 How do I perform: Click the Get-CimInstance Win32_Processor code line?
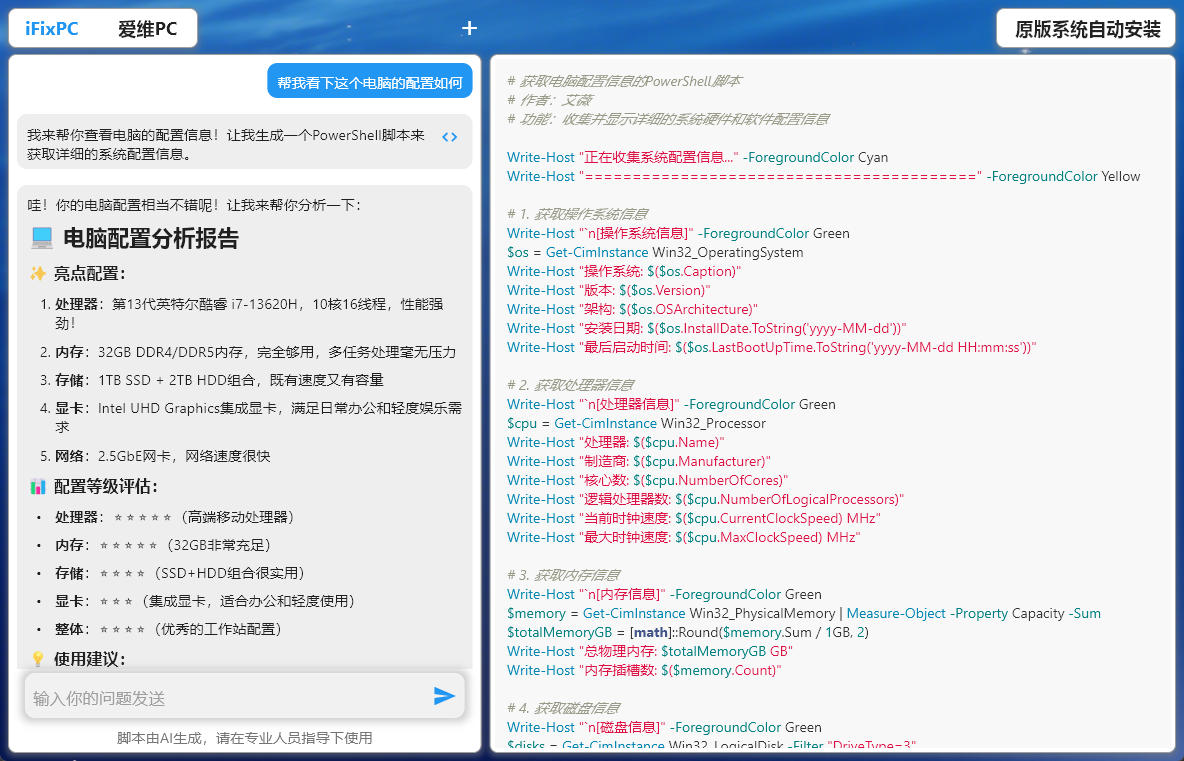pyautogui.click(x=636, y=423)
